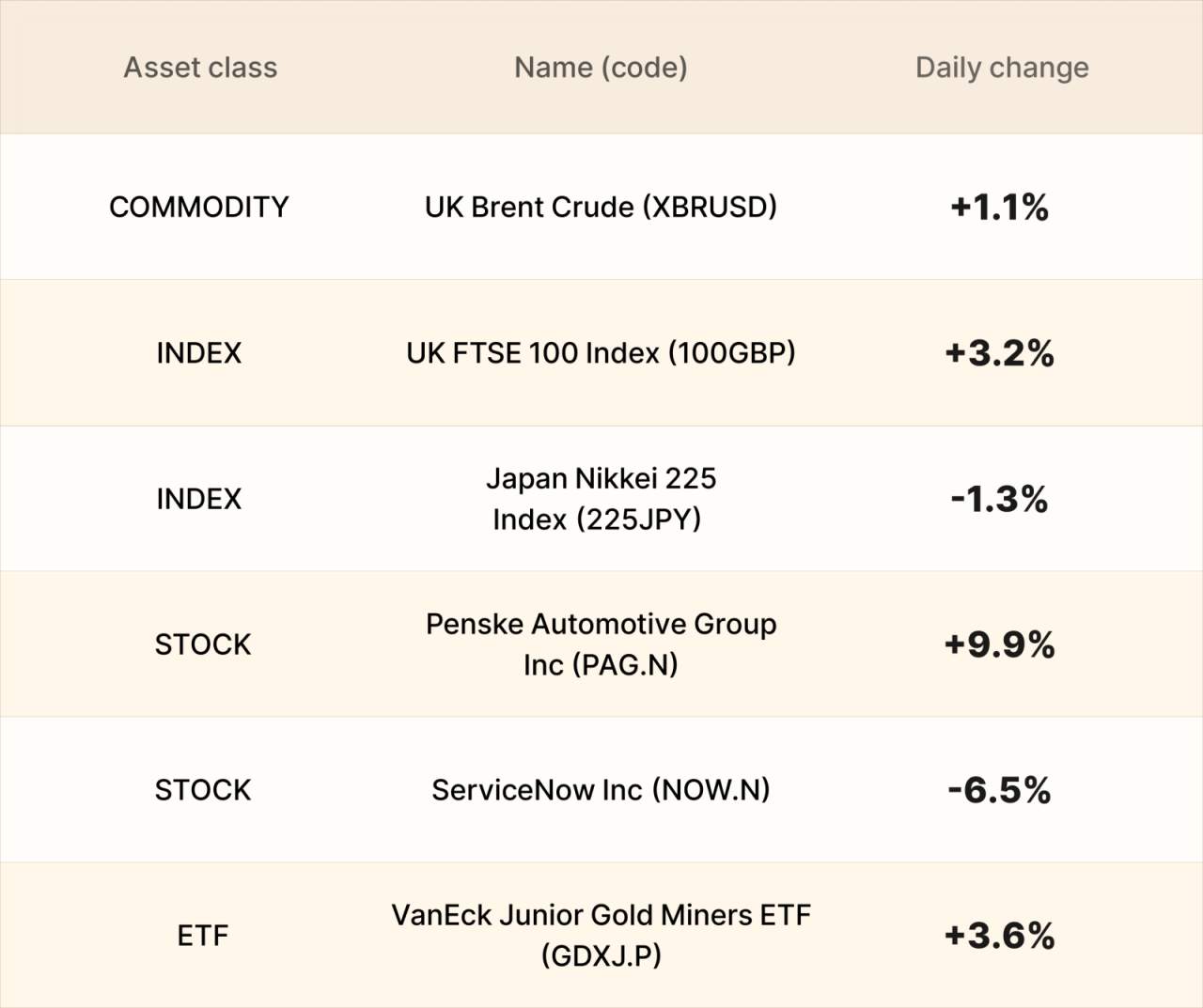Click the Daily change column header
This screenshot has height=1008, width=1203.
point(1002,68)
